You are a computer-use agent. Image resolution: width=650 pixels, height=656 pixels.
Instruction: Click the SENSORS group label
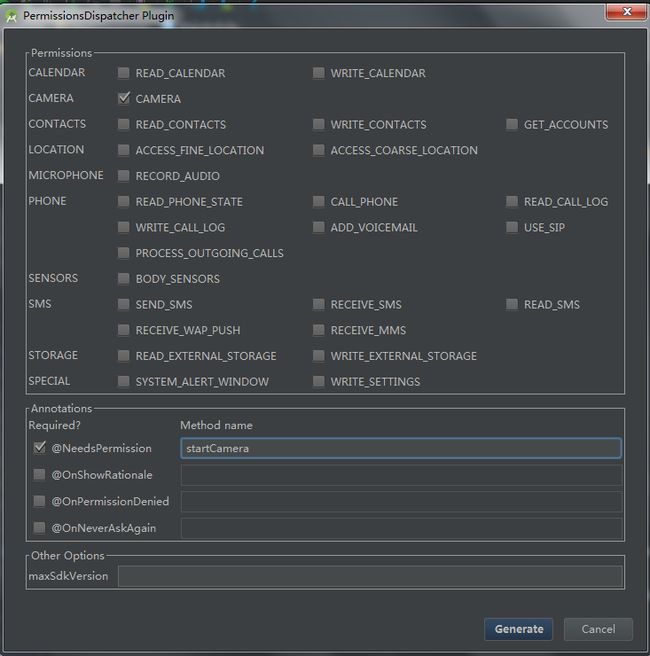(x=53, y=278)
